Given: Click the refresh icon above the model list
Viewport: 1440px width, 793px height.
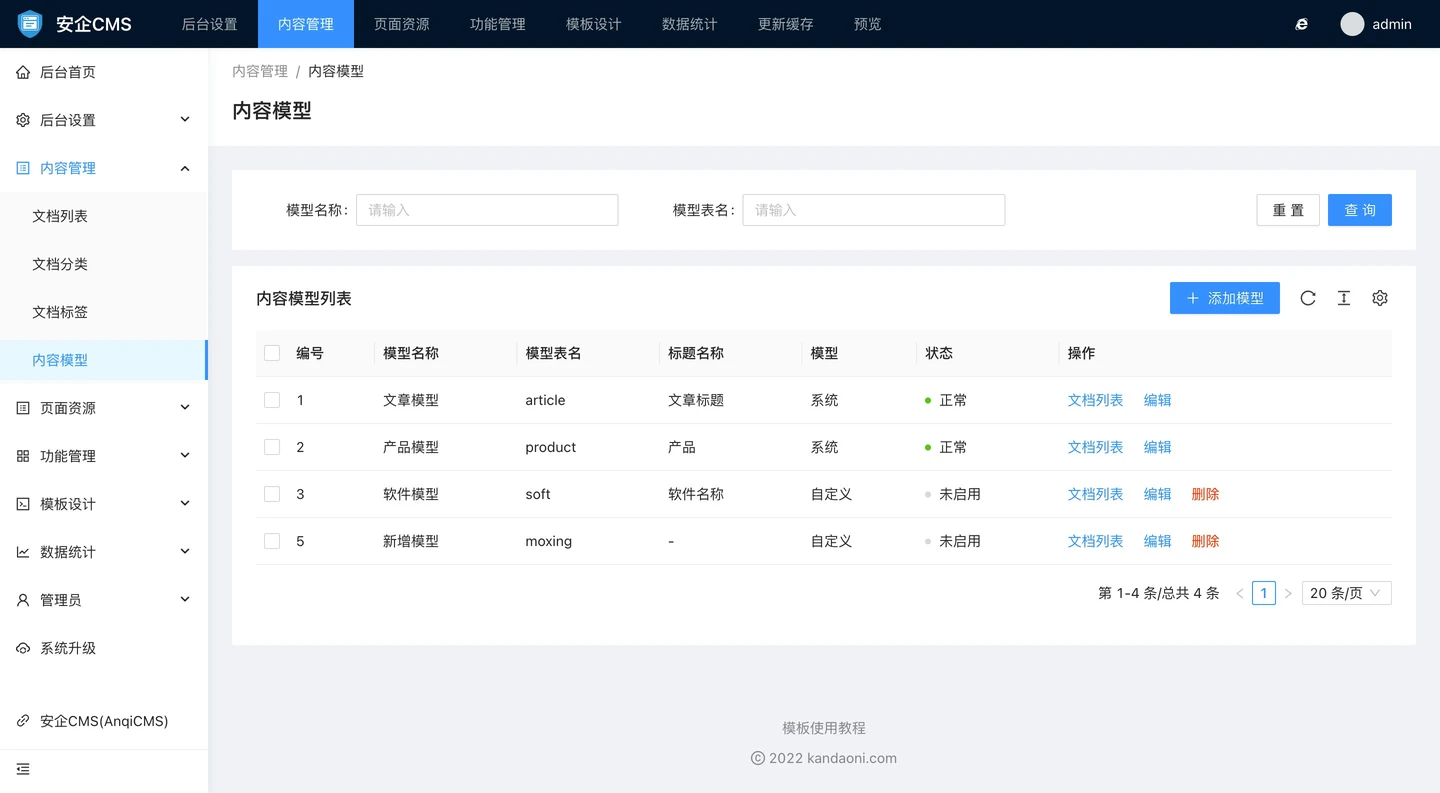Looking at the screenshot, I should (x=1308, y=298).
